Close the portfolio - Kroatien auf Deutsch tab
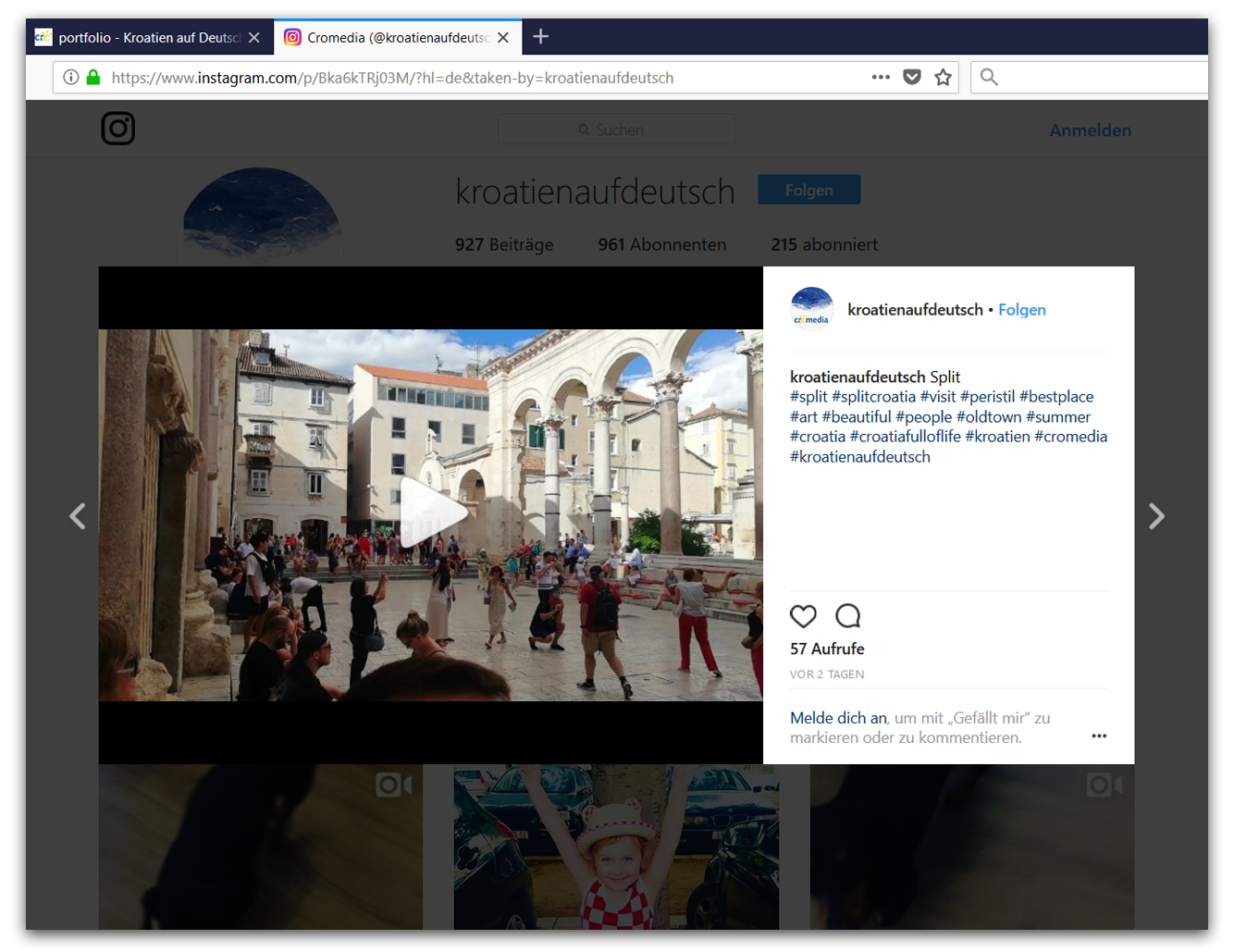 254,38
